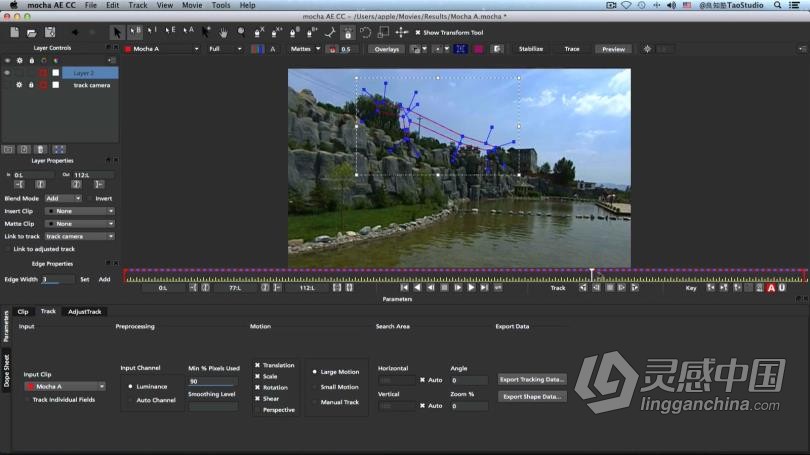Toggle the Translation motion checkbox
The height and width of the screenshot is (455, 810).
point(257,365)
